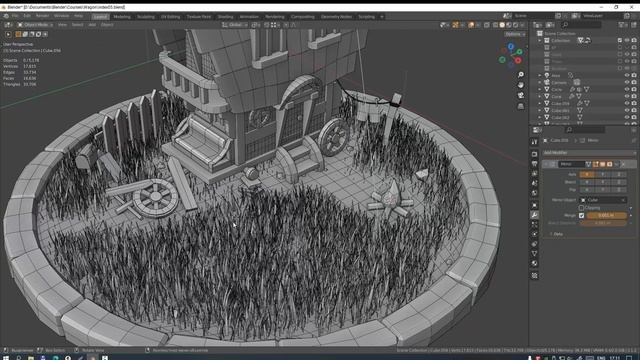Hide the Camera object in outliner

coord(627,82)
